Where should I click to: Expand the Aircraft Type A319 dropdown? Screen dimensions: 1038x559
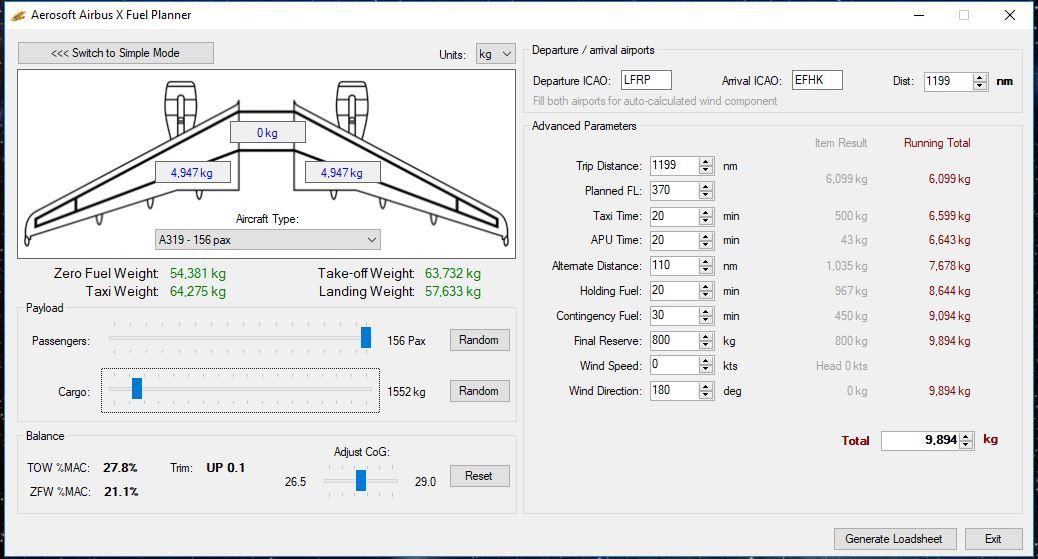(x=268, y=240)
